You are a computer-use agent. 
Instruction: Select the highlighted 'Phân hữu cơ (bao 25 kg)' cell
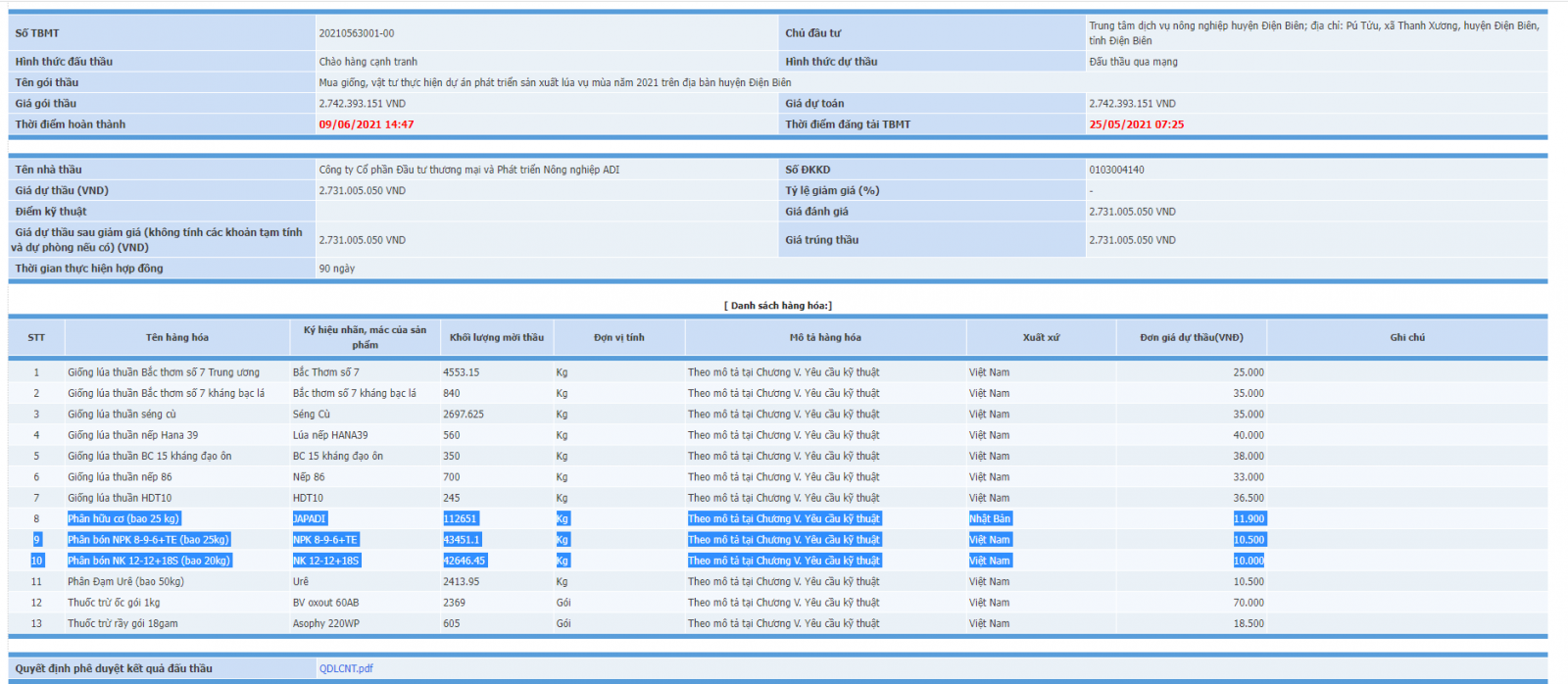coord(123,518)
